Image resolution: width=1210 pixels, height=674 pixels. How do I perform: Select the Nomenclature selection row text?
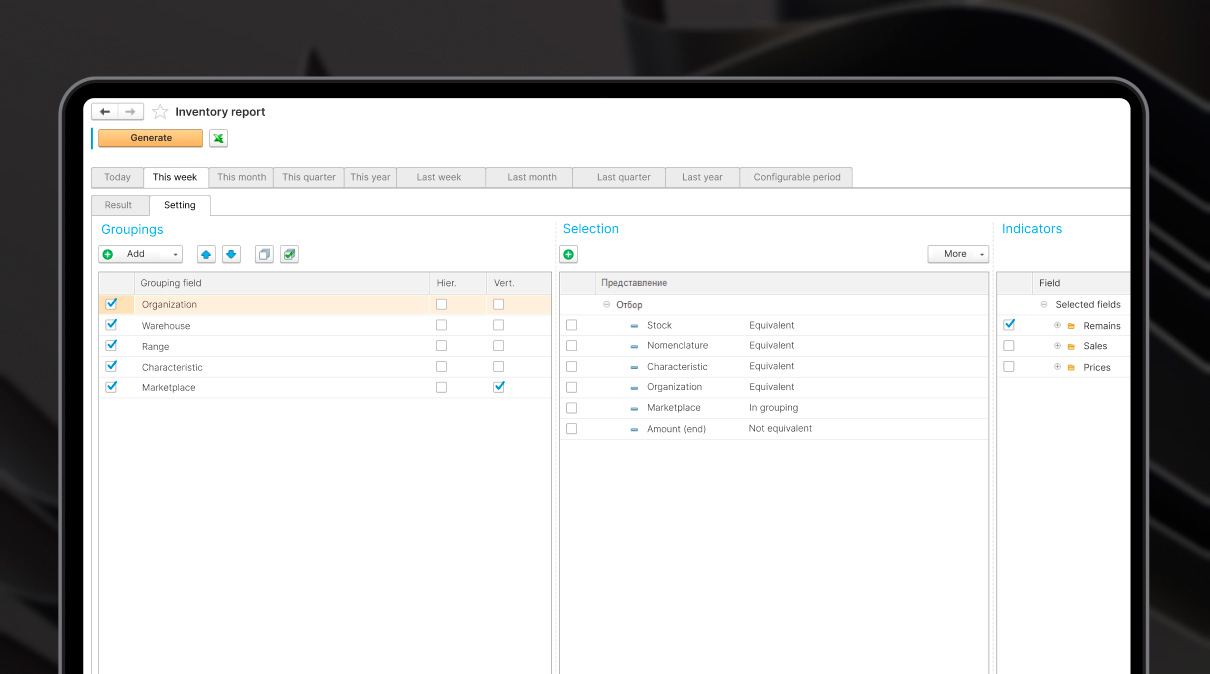[677, 346]
